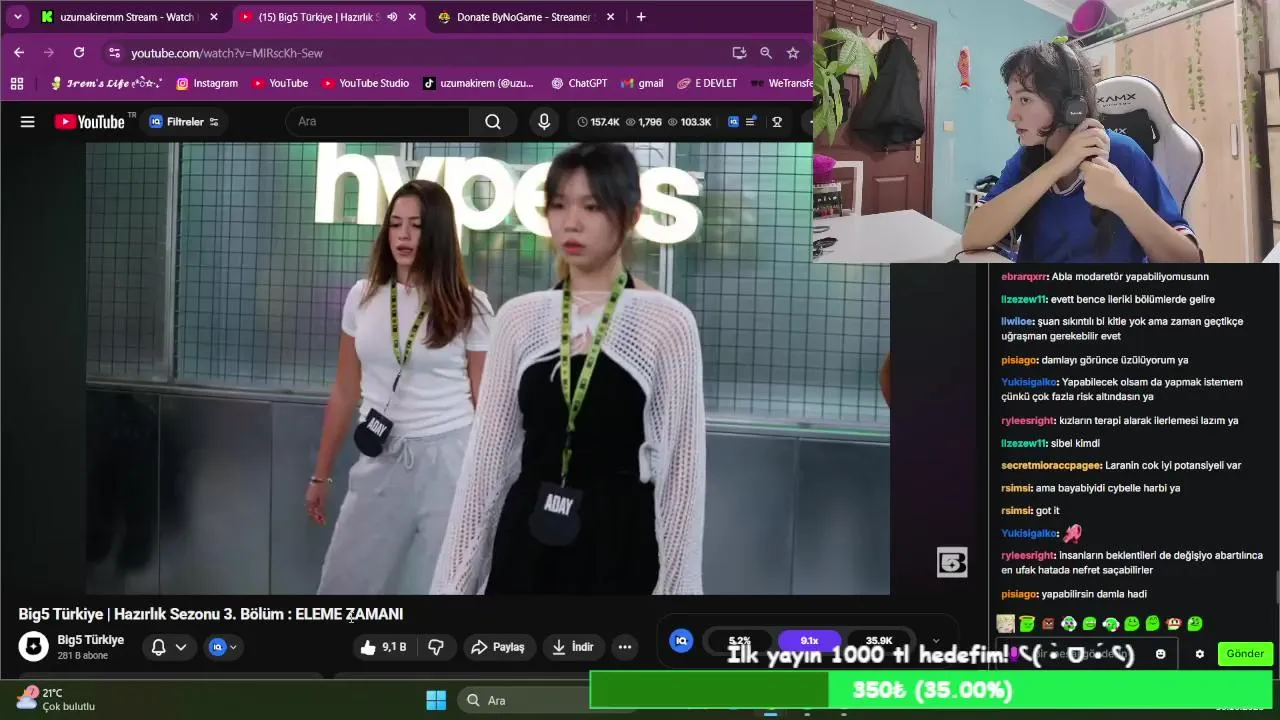Start voice search with the microphone icon
This screenshot has width=1280, height=720.
544,122
